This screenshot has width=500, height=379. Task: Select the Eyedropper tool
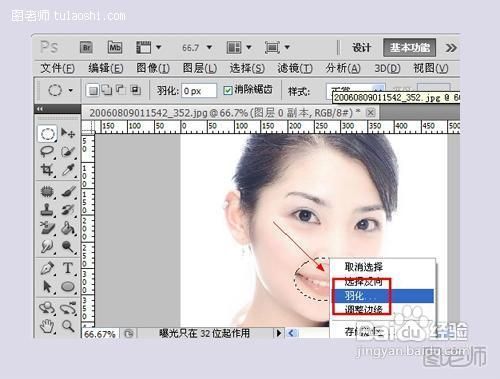tap(68, 170)
